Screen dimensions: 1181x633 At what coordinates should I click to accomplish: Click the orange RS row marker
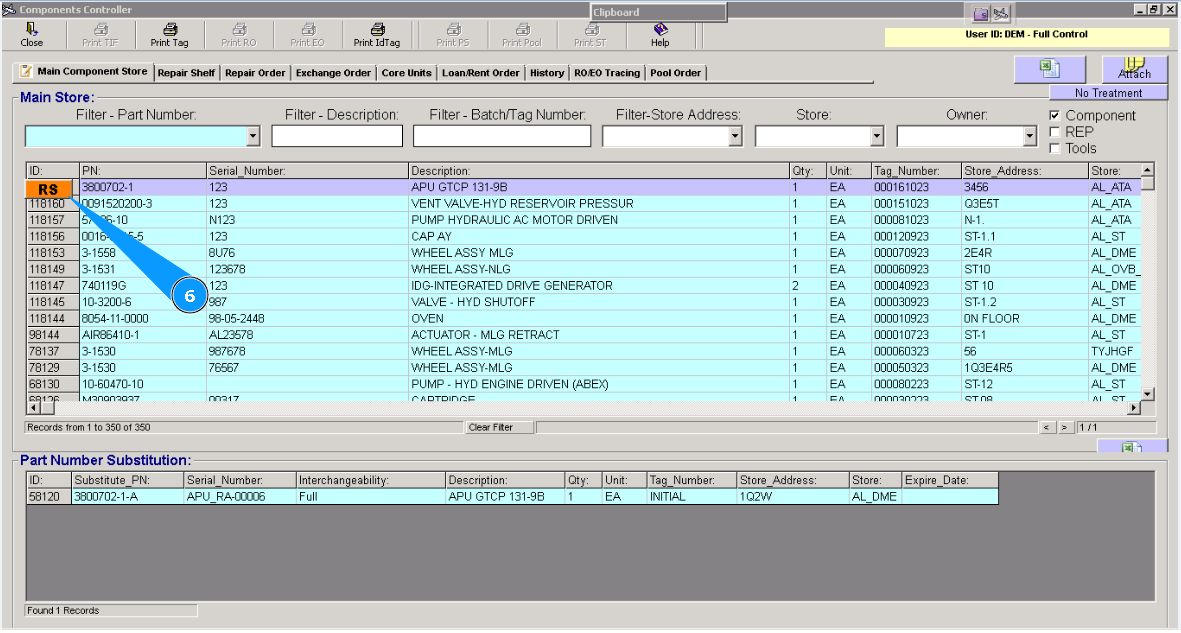[x=49, y=189]
